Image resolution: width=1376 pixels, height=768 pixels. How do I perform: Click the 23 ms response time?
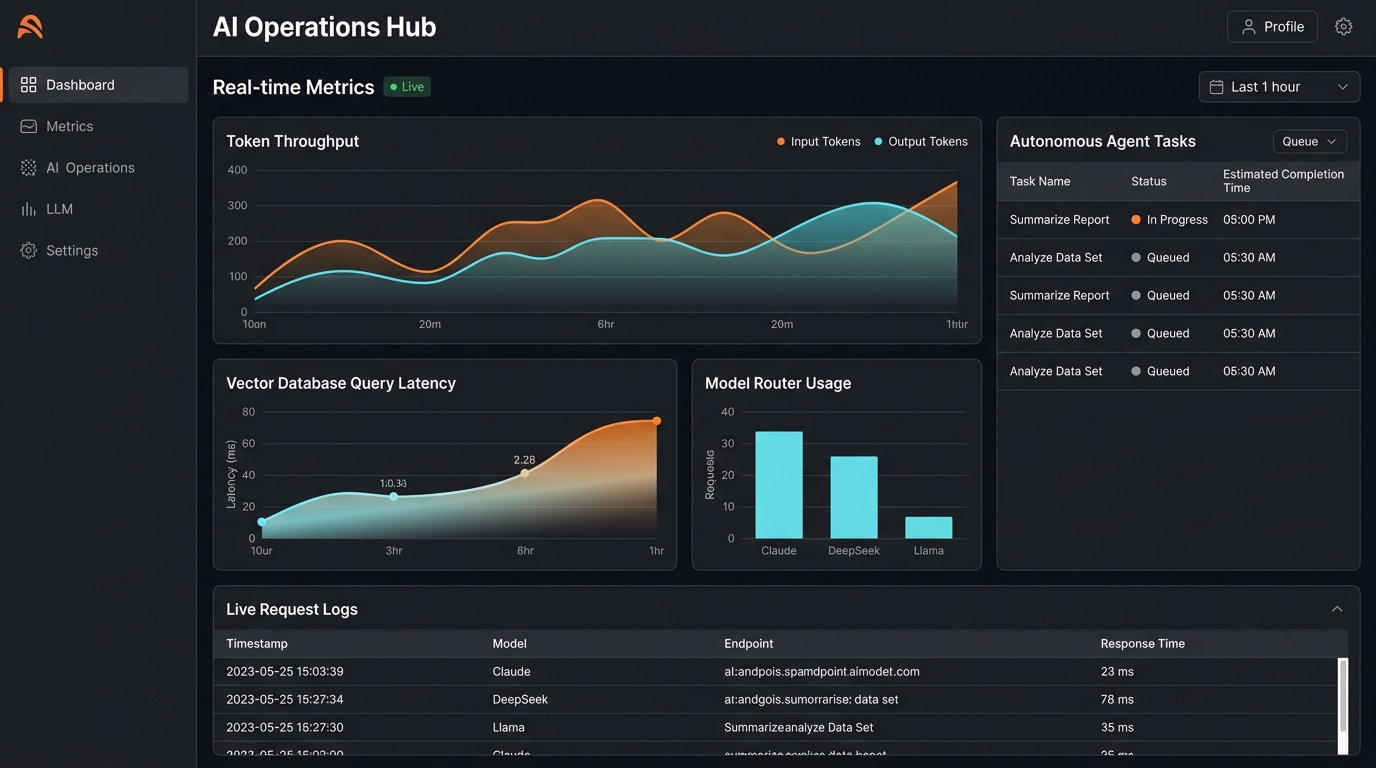pos(1117,672)
